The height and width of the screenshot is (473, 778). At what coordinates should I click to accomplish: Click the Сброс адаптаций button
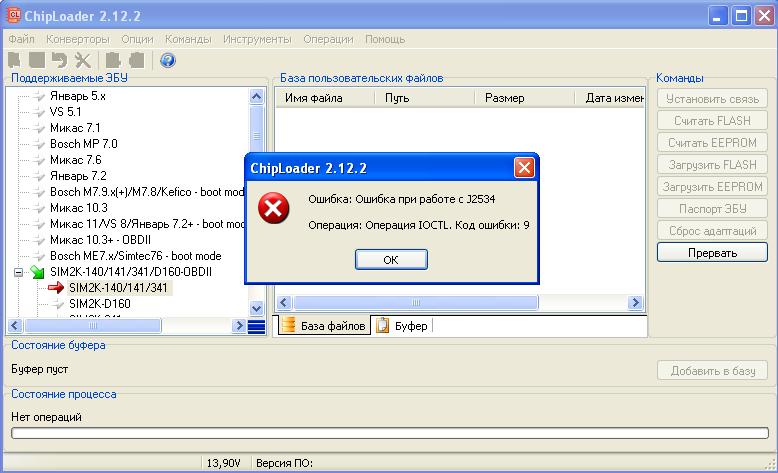[x=712, y=231]
